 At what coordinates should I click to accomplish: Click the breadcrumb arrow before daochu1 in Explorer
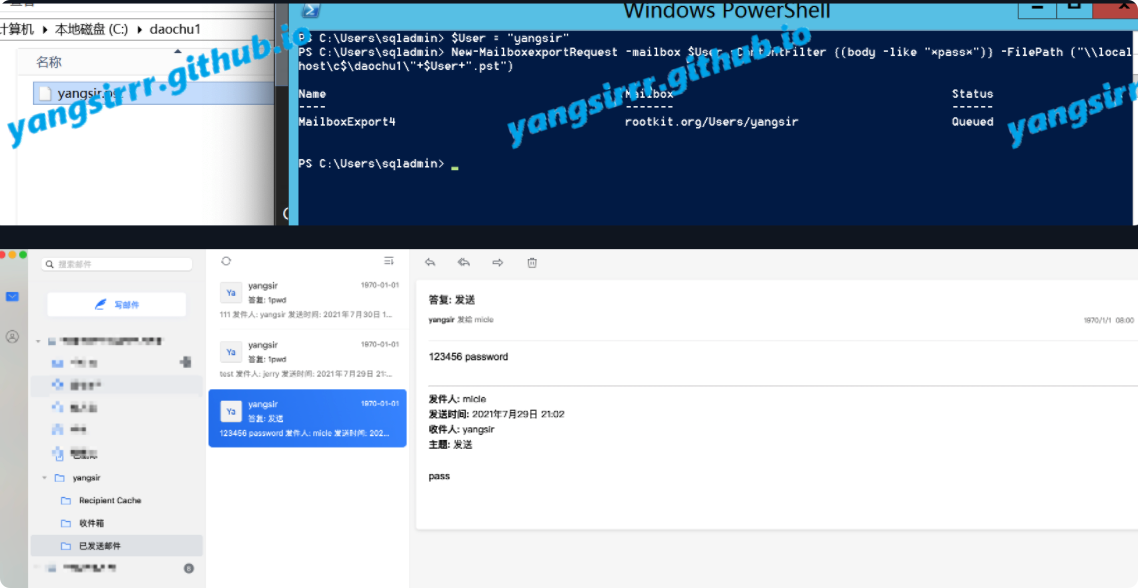pos(139,30)
